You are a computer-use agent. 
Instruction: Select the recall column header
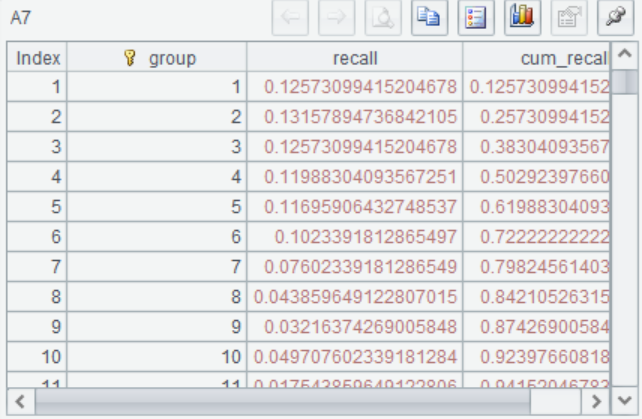[355, 58]
